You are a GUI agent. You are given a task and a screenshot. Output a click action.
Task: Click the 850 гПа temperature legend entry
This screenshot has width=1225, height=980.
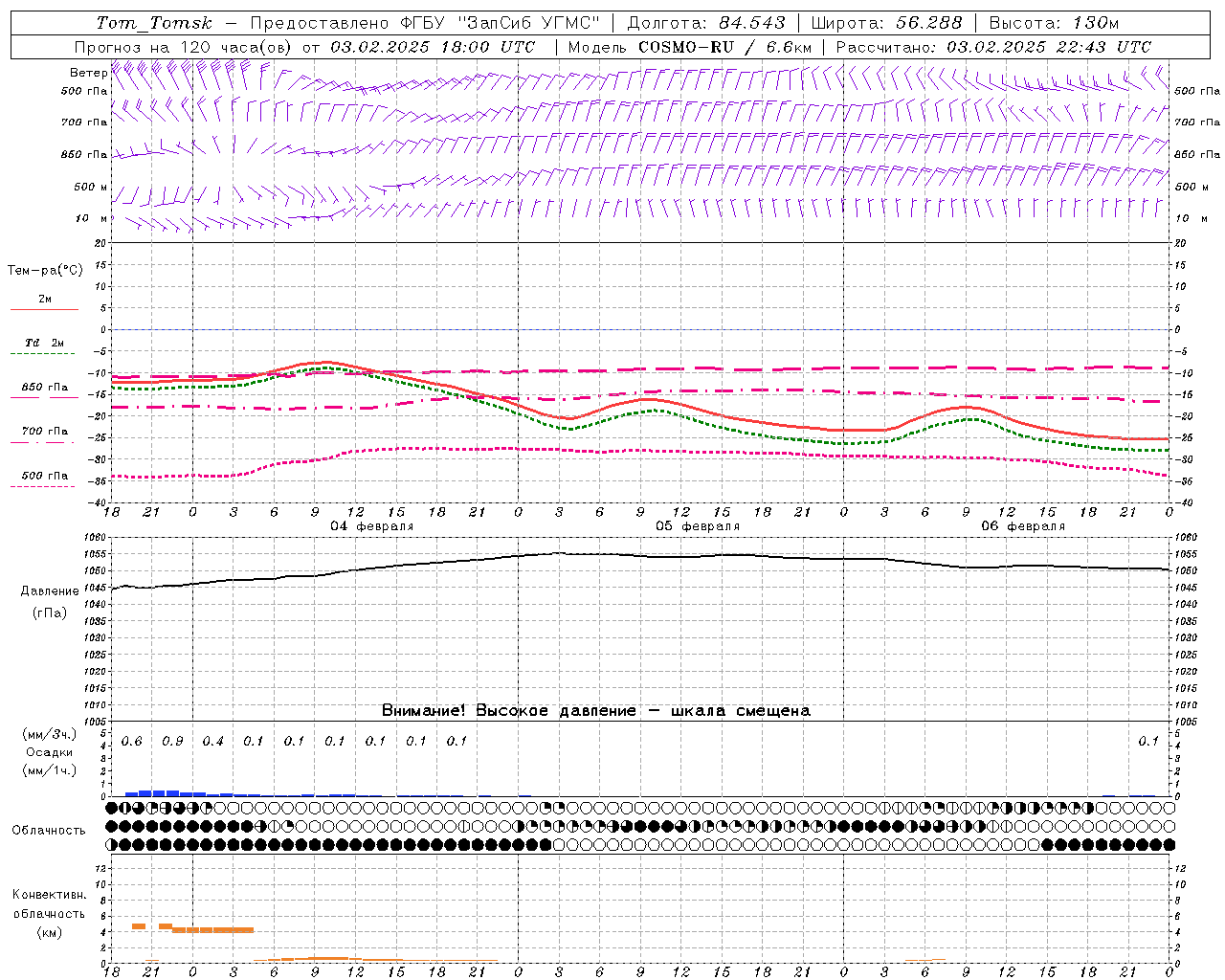(x=45, y=388)
